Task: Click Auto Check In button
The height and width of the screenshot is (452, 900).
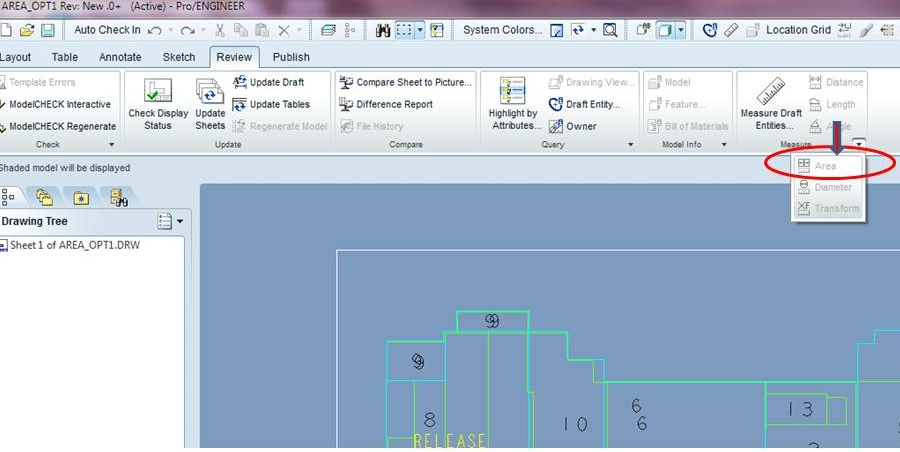Action: (x=107, y=30)
